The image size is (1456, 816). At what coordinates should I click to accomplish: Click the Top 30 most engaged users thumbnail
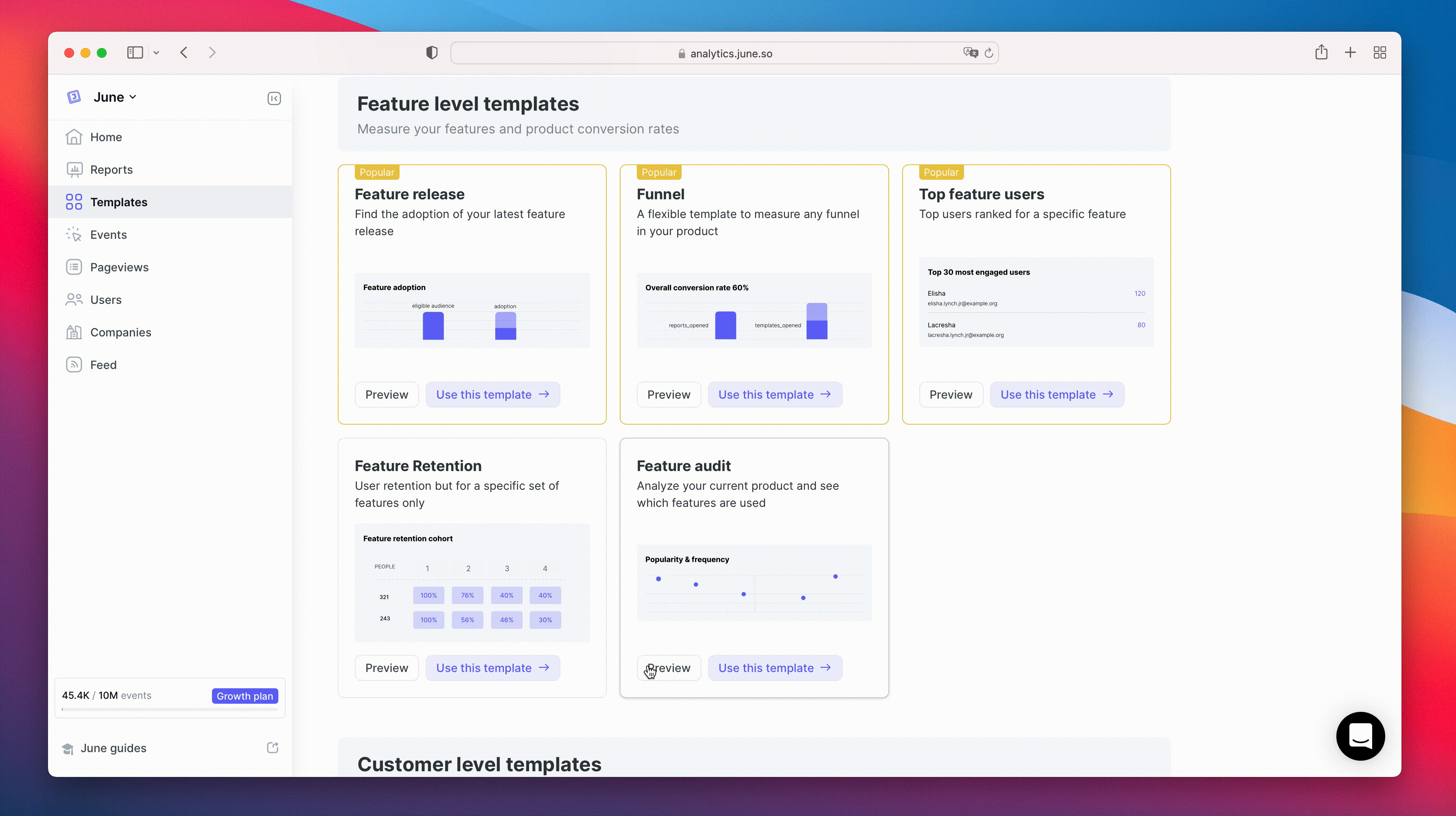tap(1036, 302)
